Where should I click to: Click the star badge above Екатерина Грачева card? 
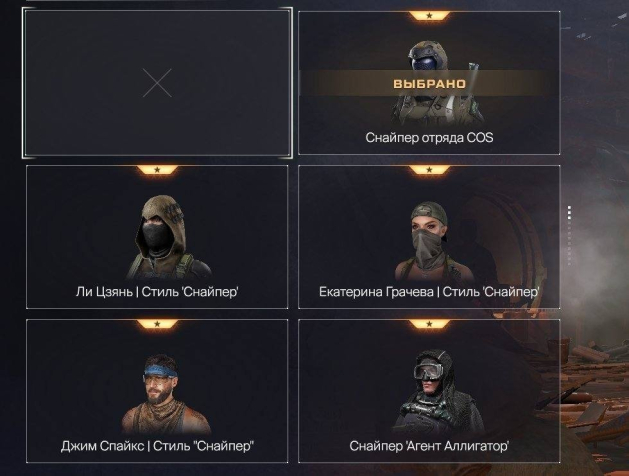point(429,170)
